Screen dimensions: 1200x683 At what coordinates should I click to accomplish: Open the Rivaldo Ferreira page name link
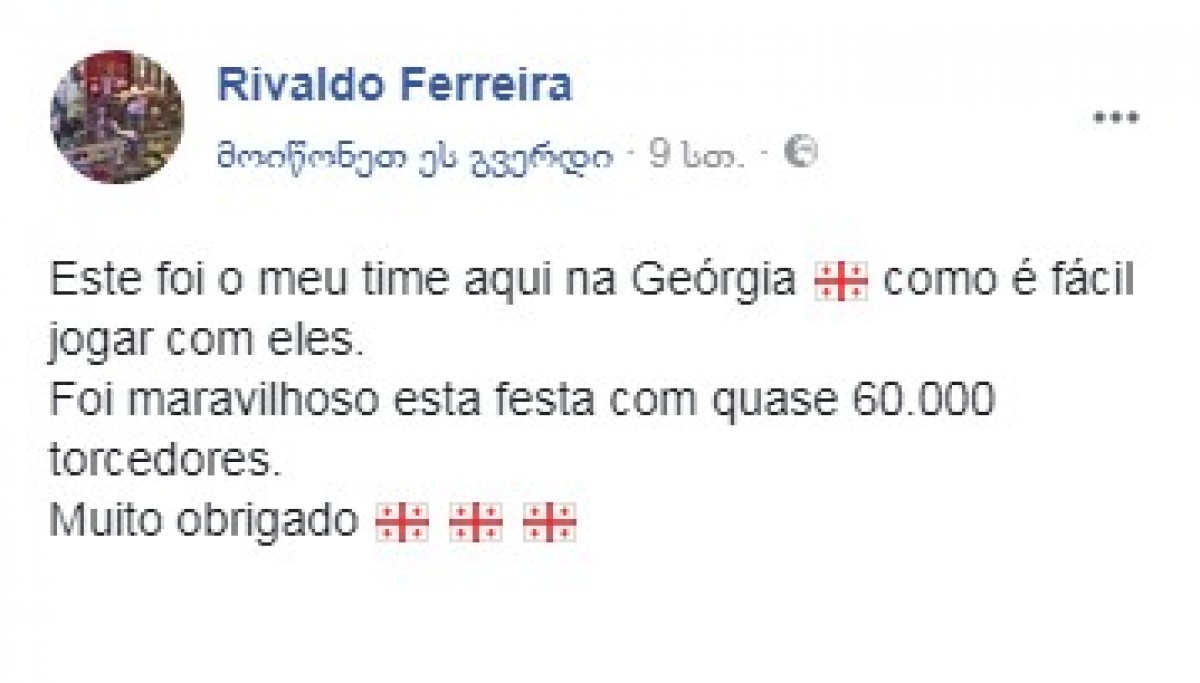coord(394,86)
